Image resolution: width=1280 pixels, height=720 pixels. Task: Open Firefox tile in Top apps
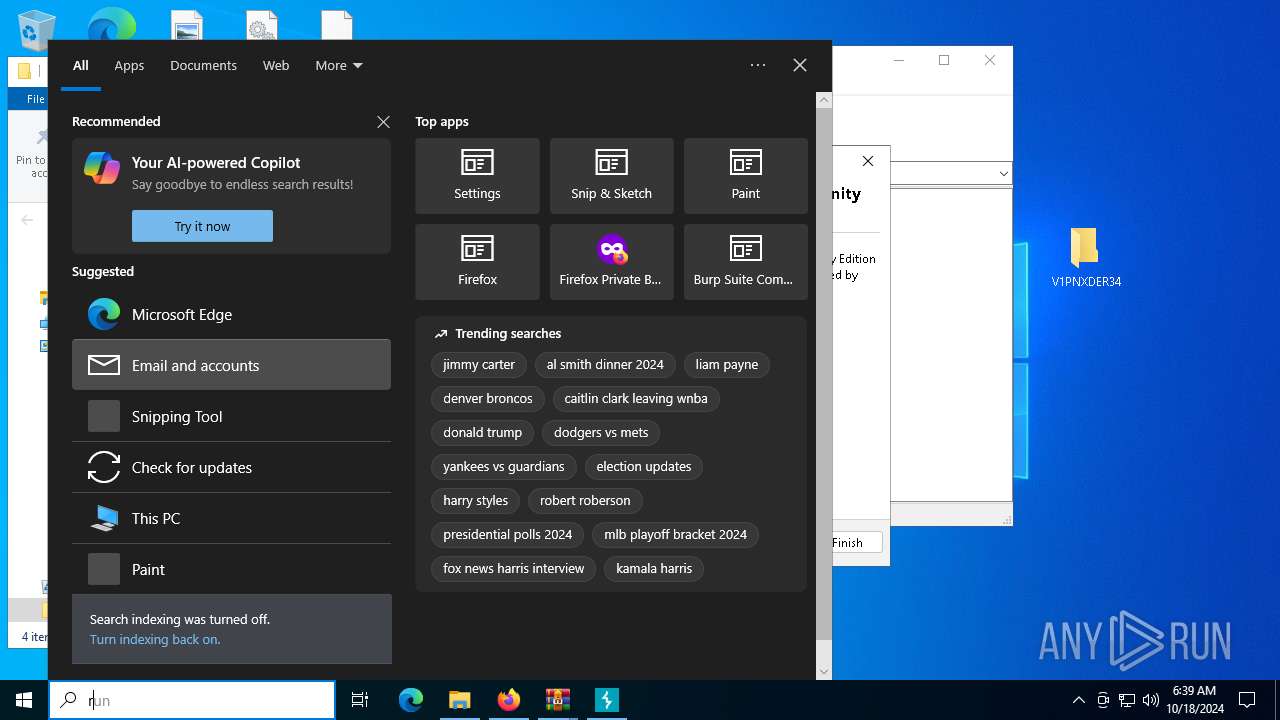[x=477, y=262]
